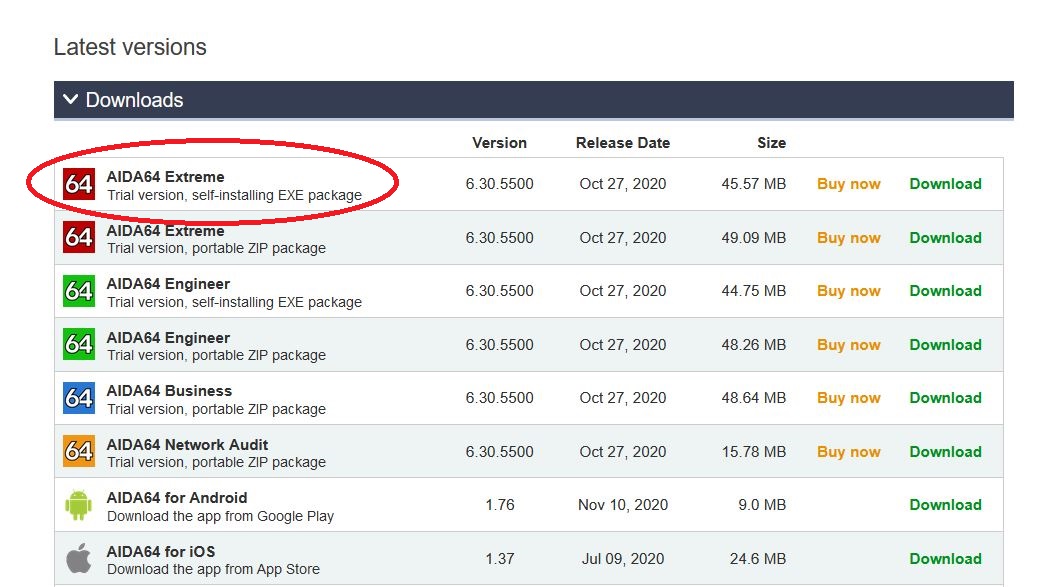Select AIDA64 Extreme title in ZIP package row
Image resolution: width=1056 pixels, height=587 pixels.
[165, 230]
